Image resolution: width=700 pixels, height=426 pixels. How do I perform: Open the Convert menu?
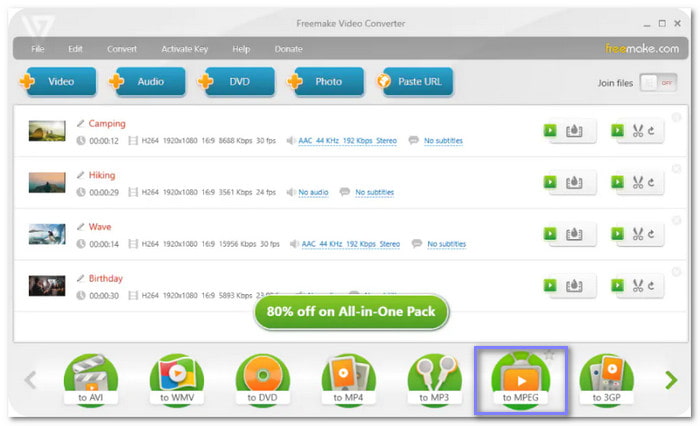pos(122,48)
